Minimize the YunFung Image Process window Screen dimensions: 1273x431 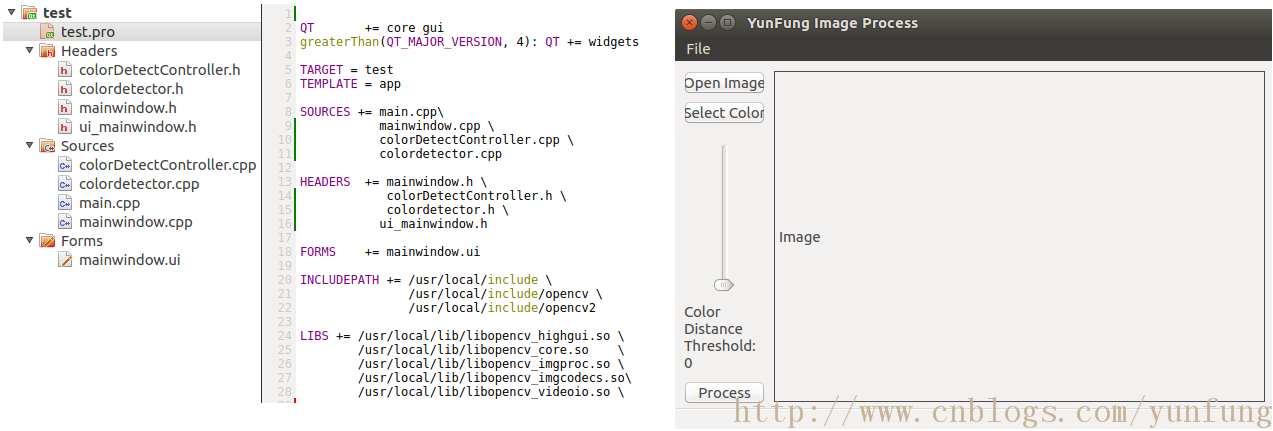[708, 22]
